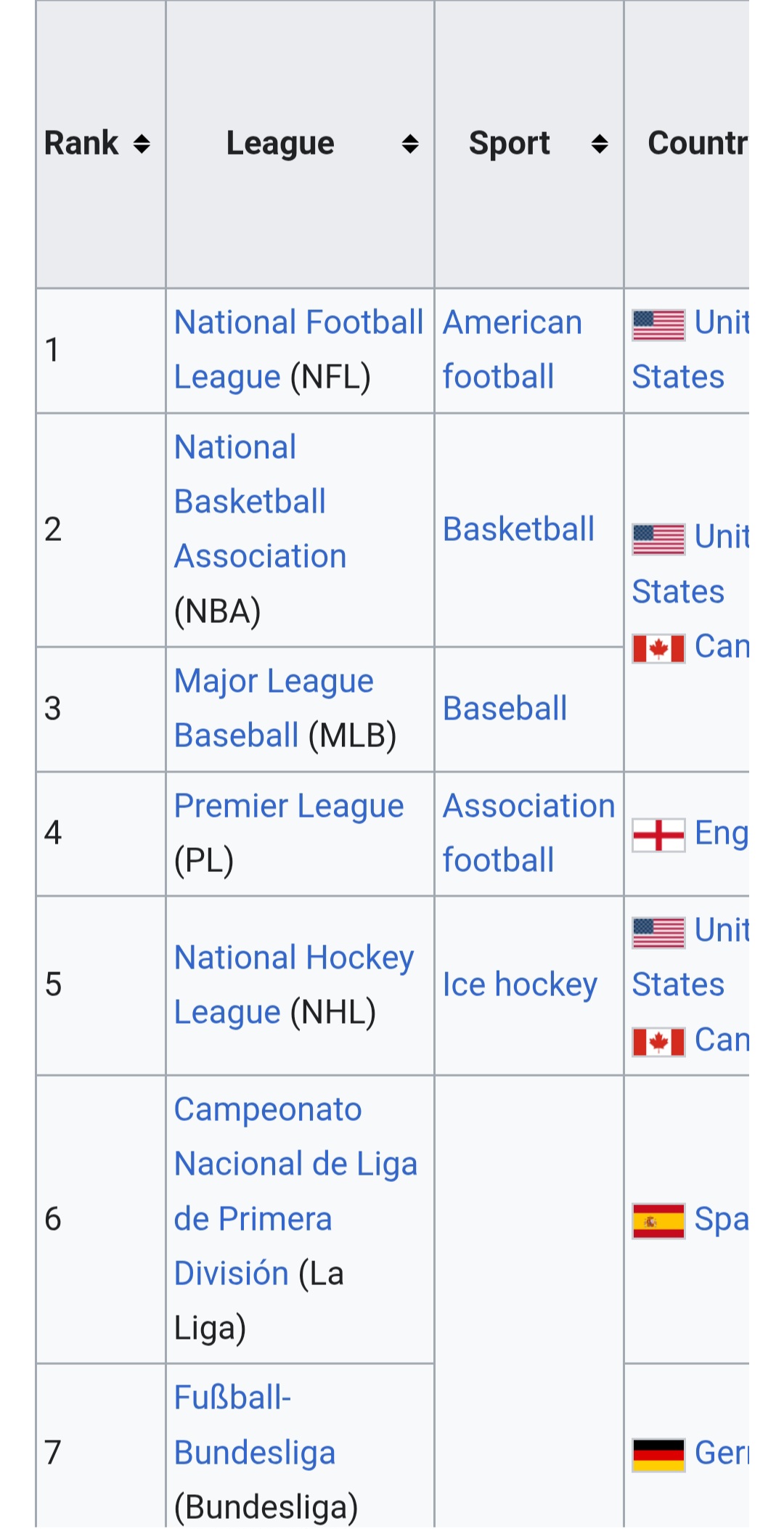The height and width of the screenshot is (1529, 784).
Task: Click the Canada flag in NHL row
Action: click(x=658, y=1042)
